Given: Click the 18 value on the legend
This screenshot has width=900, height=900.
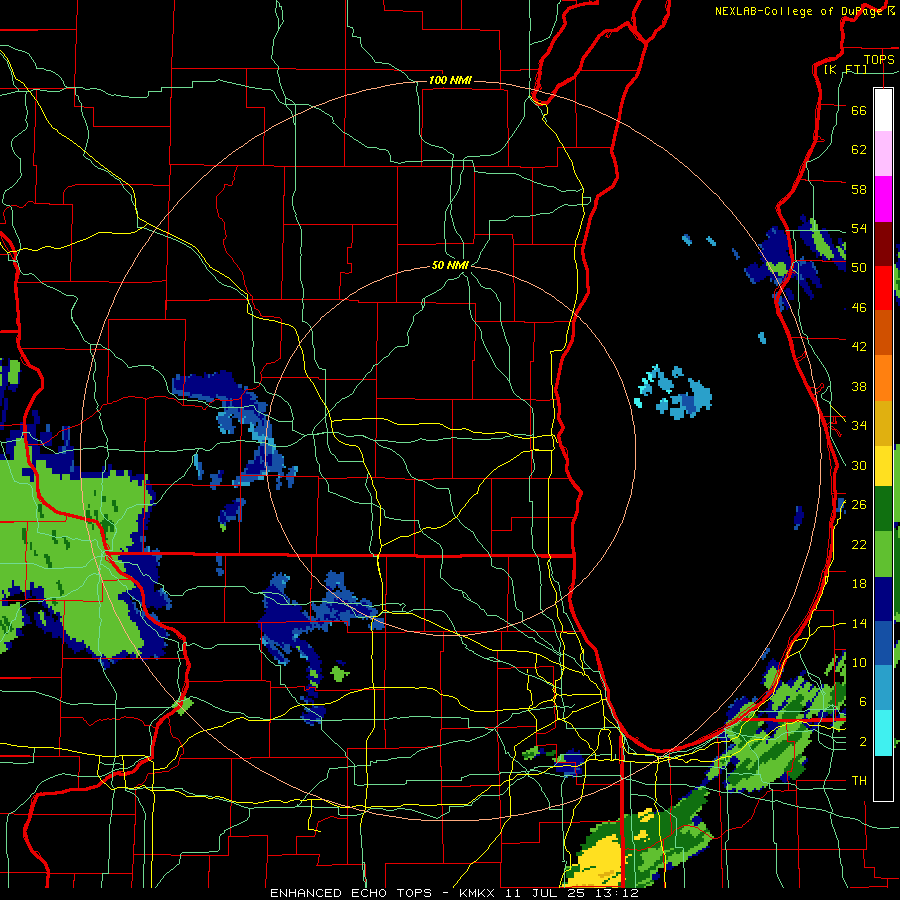Looking at the screenshot, I should (859, 584).
